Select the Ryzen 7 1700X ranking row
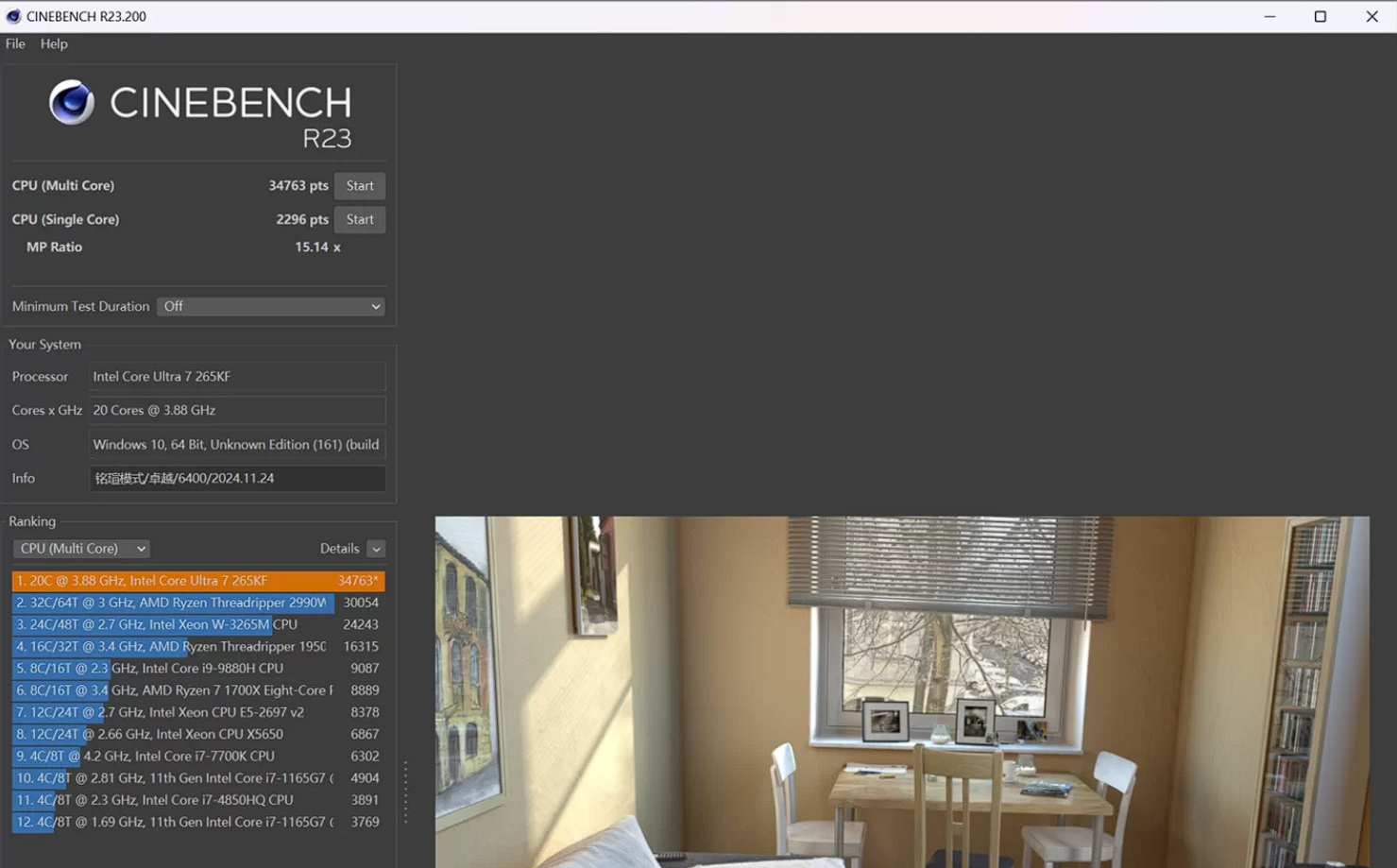1397x868 pixels. (198, 690)
